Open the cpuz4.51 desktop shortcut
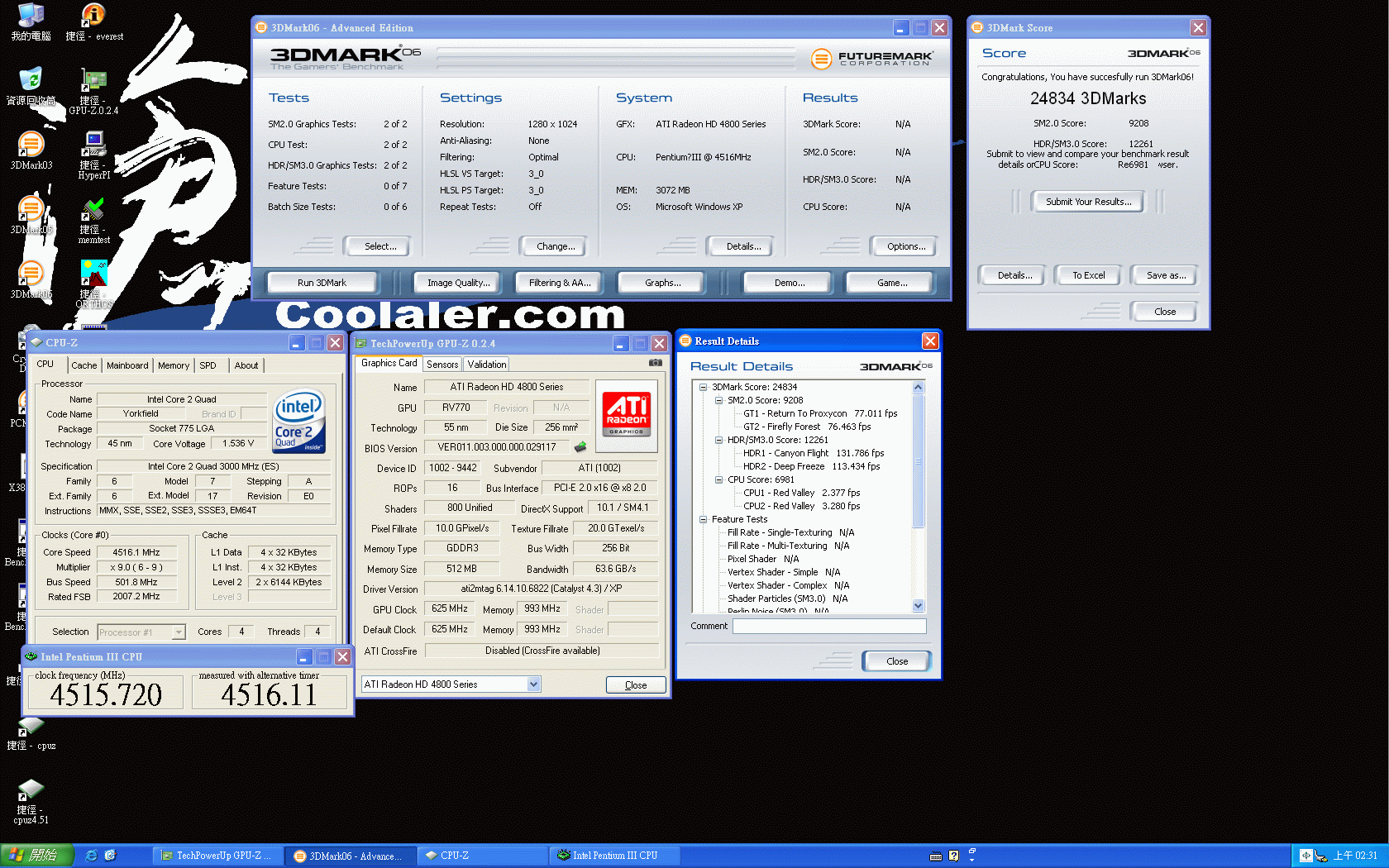This screenshot has height=868, width=1389. (x=31, y=802)
